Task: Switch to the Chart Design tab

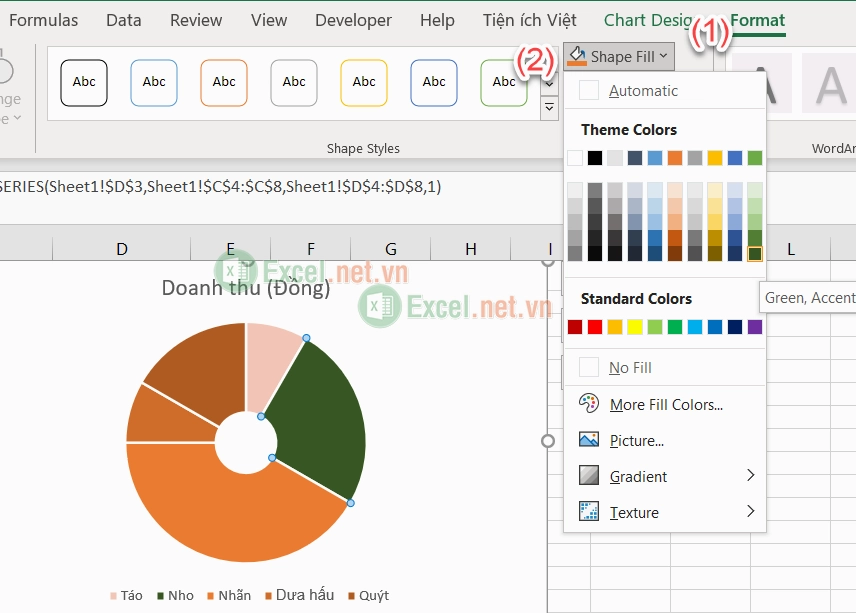Action: click(647, 20)
